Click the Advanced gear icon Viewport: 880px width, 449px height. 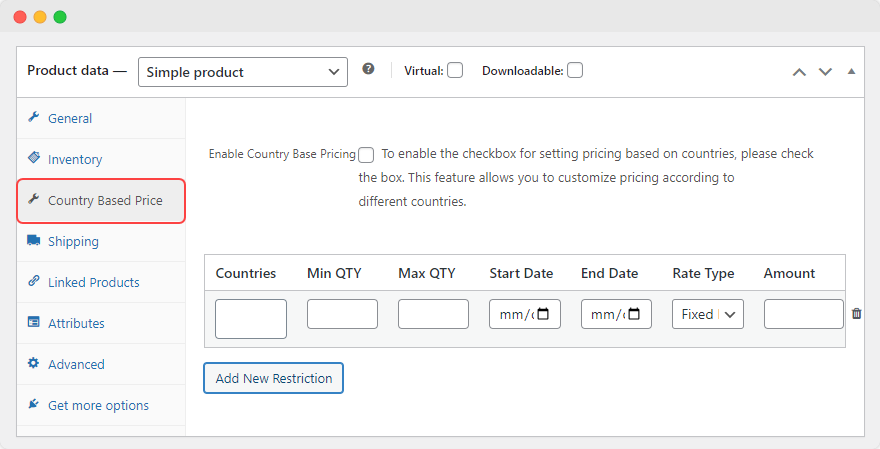pos(33,364)
